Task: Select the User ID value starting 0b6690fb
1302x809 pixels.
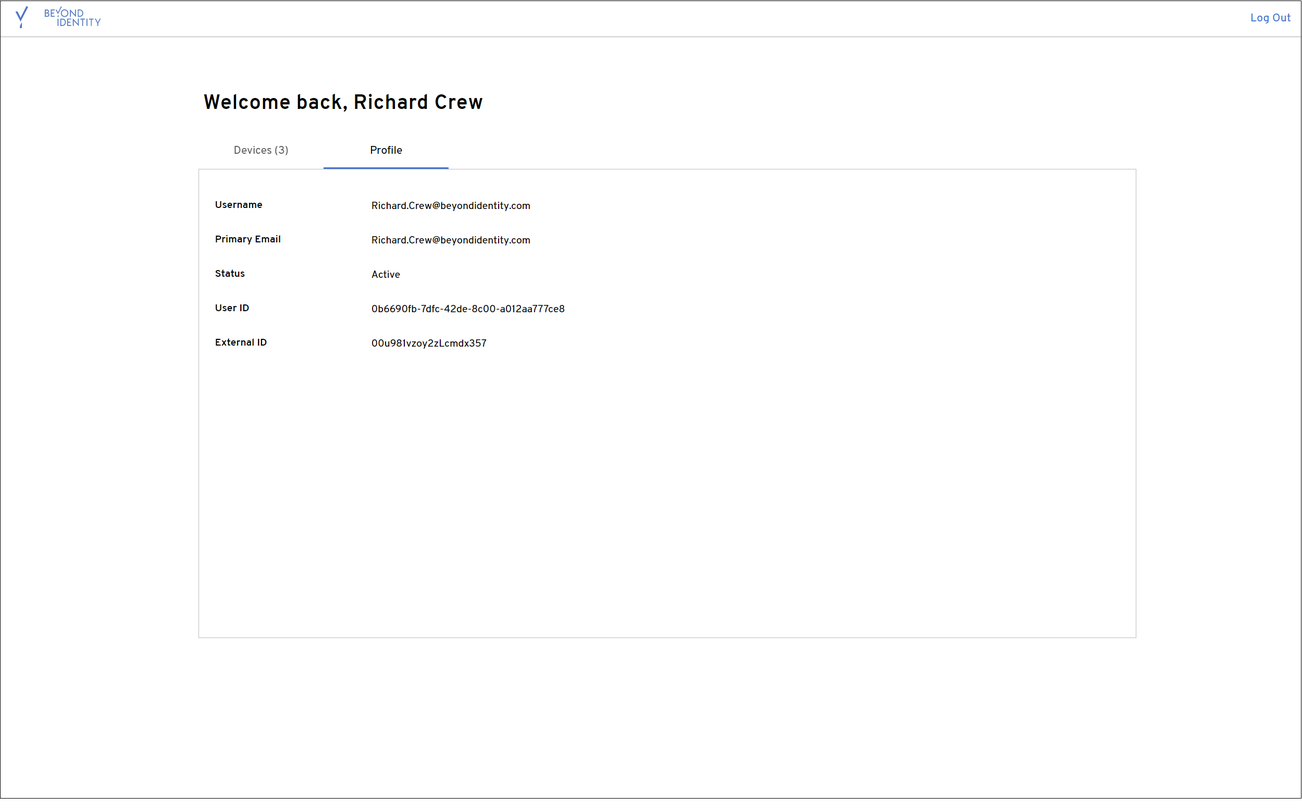Action: tap(467, 309)
